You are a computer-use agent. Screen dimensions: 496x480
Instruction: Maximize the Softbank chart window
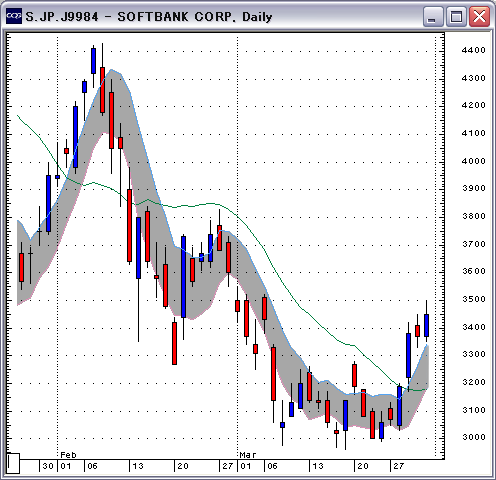pyautogui.click(x=456, y=16)
